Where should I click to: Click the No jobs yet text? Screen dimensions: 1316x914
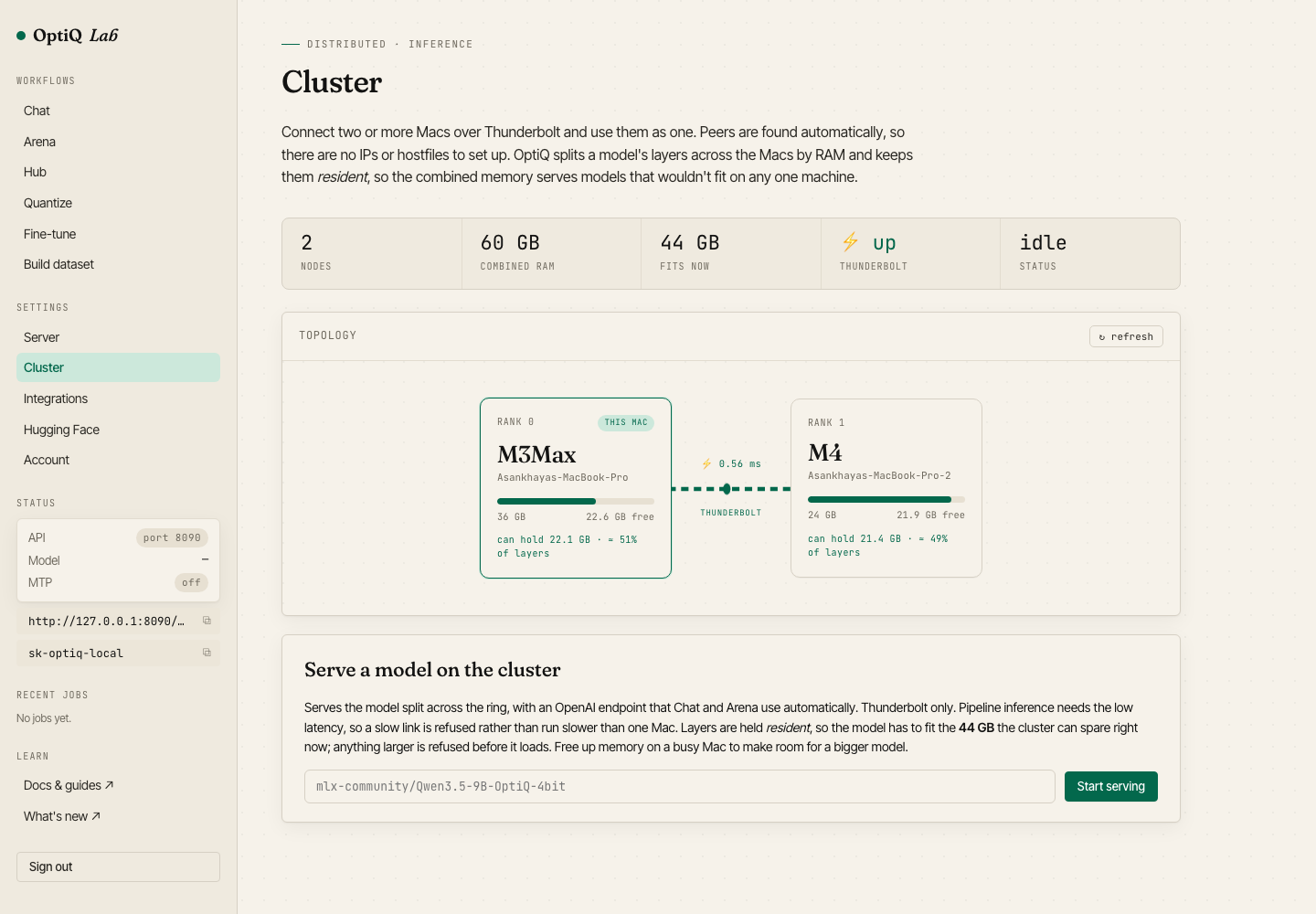tap(44, 718)
